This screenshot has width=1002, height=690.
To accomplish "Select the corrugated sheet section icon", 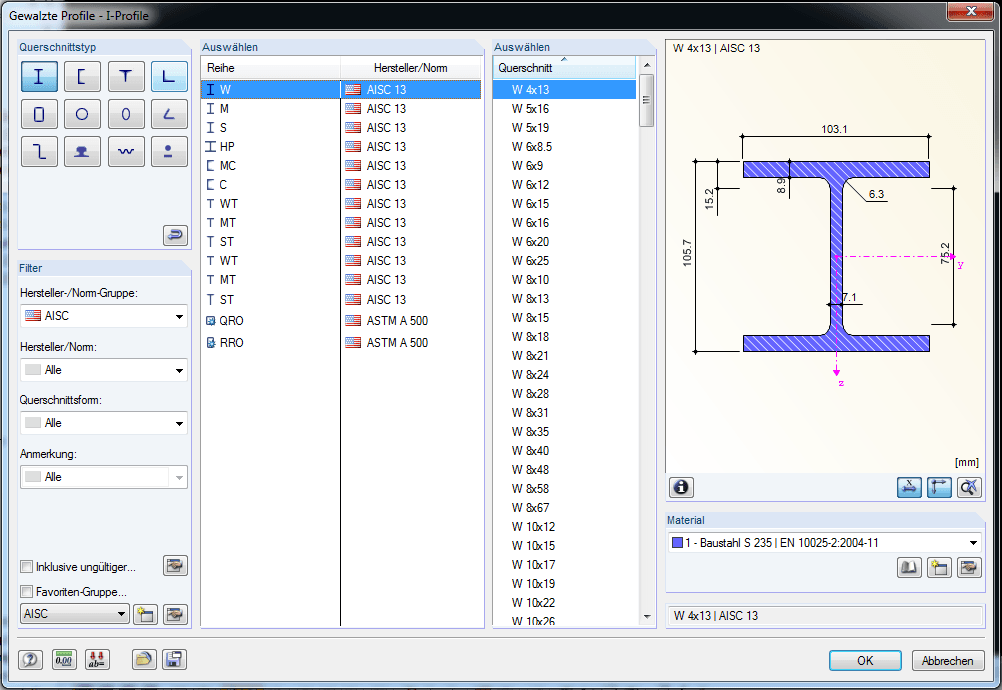I will (126, 151).
